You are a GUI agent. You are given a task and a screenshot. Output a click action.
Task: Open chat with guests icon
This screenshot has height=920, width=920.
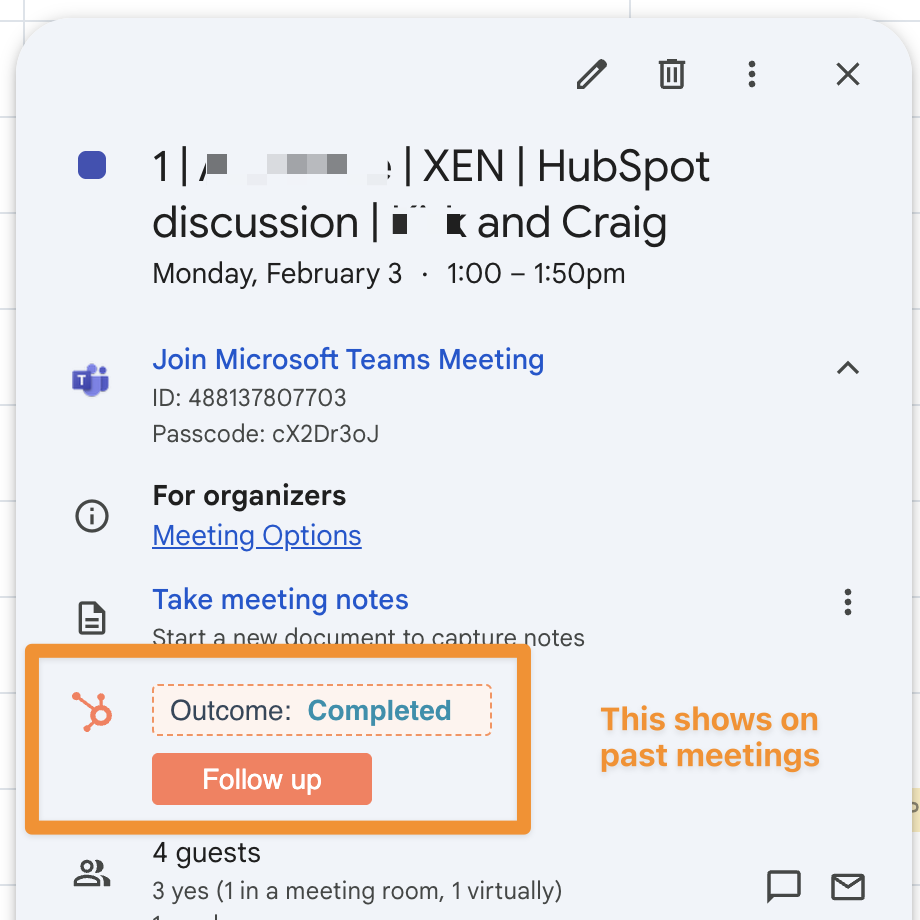pyautogui.click(x=783, y=886)
